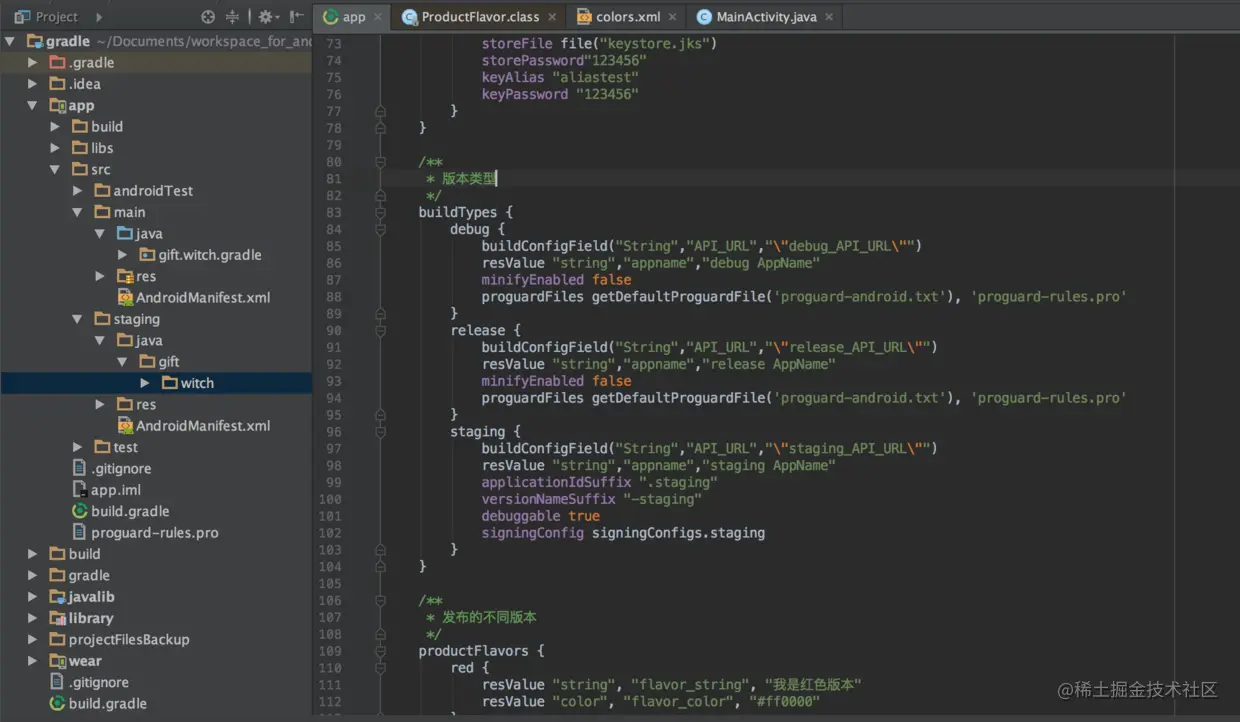Expand the .idea folder arrow
Image resolution: width=1240 pixels, height=722 pixels.
33,84
